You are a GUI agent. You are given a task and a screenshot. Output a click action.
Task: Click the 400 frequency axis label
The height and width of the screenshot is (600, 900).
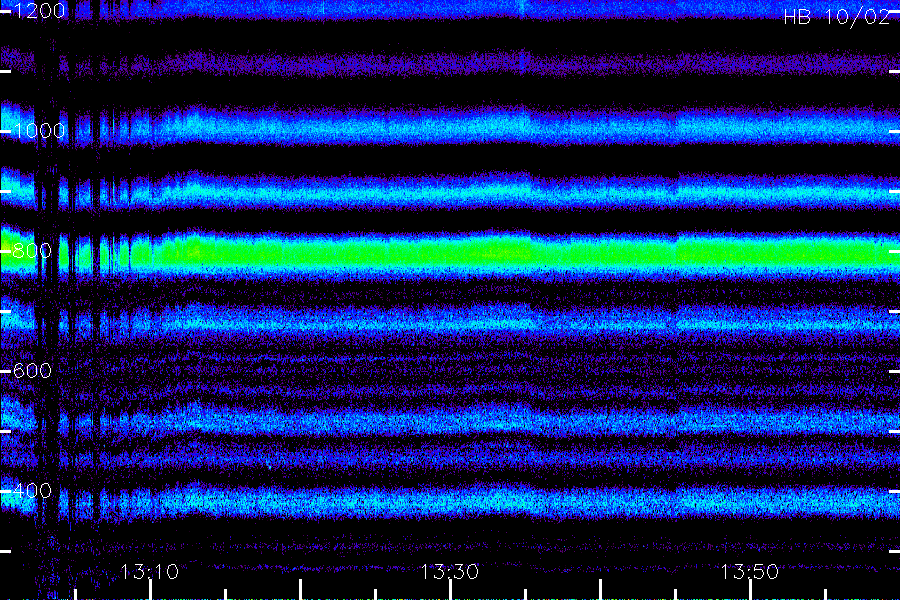point(32,490)
